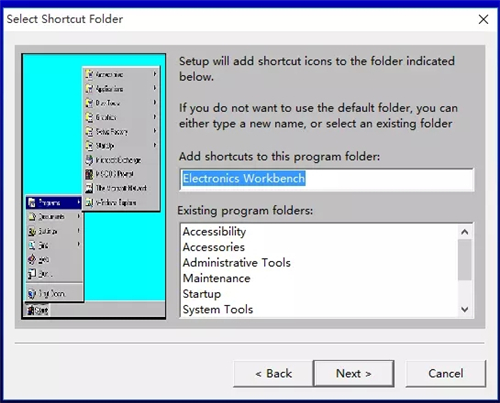The image size is (500, 403).
Task: Click the Programs icon in illustrated menu
Action: [x=32, y=202]
